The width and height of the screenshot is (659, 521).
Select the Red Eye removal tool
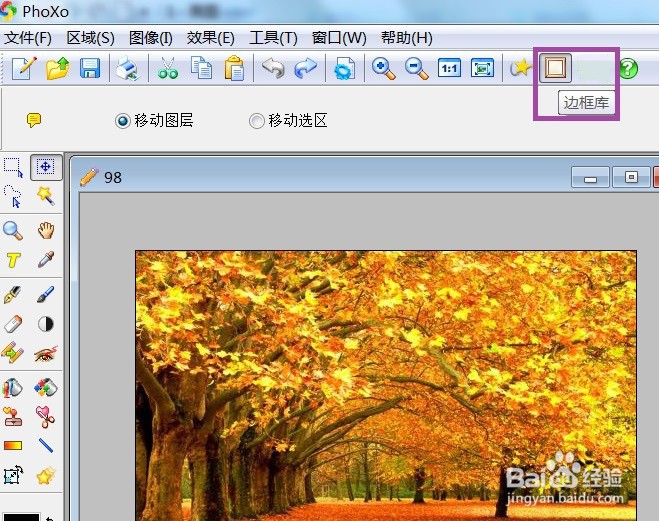point(46,353)
